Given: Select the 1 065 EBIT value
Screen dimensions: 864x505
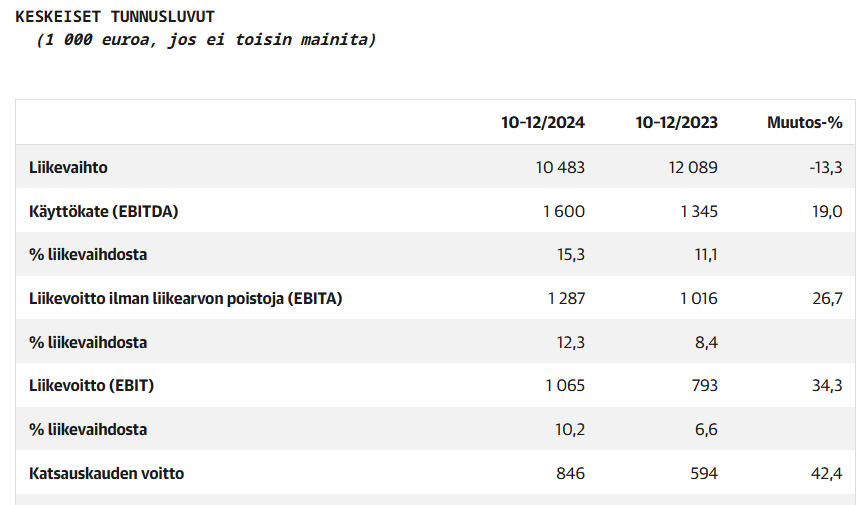Looking at the screenshot, I should coord(565,385).
